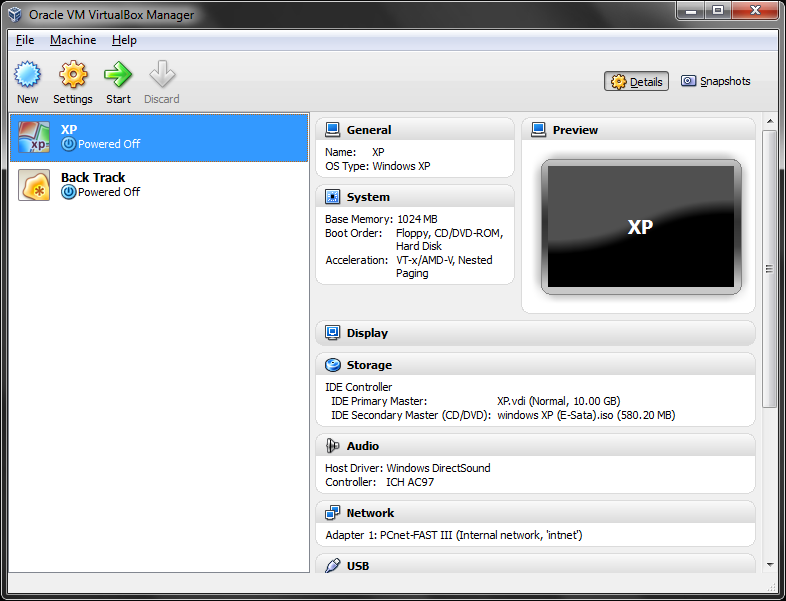
Task: Click the Back Track VM icon
Action: (x=34, y=185)
